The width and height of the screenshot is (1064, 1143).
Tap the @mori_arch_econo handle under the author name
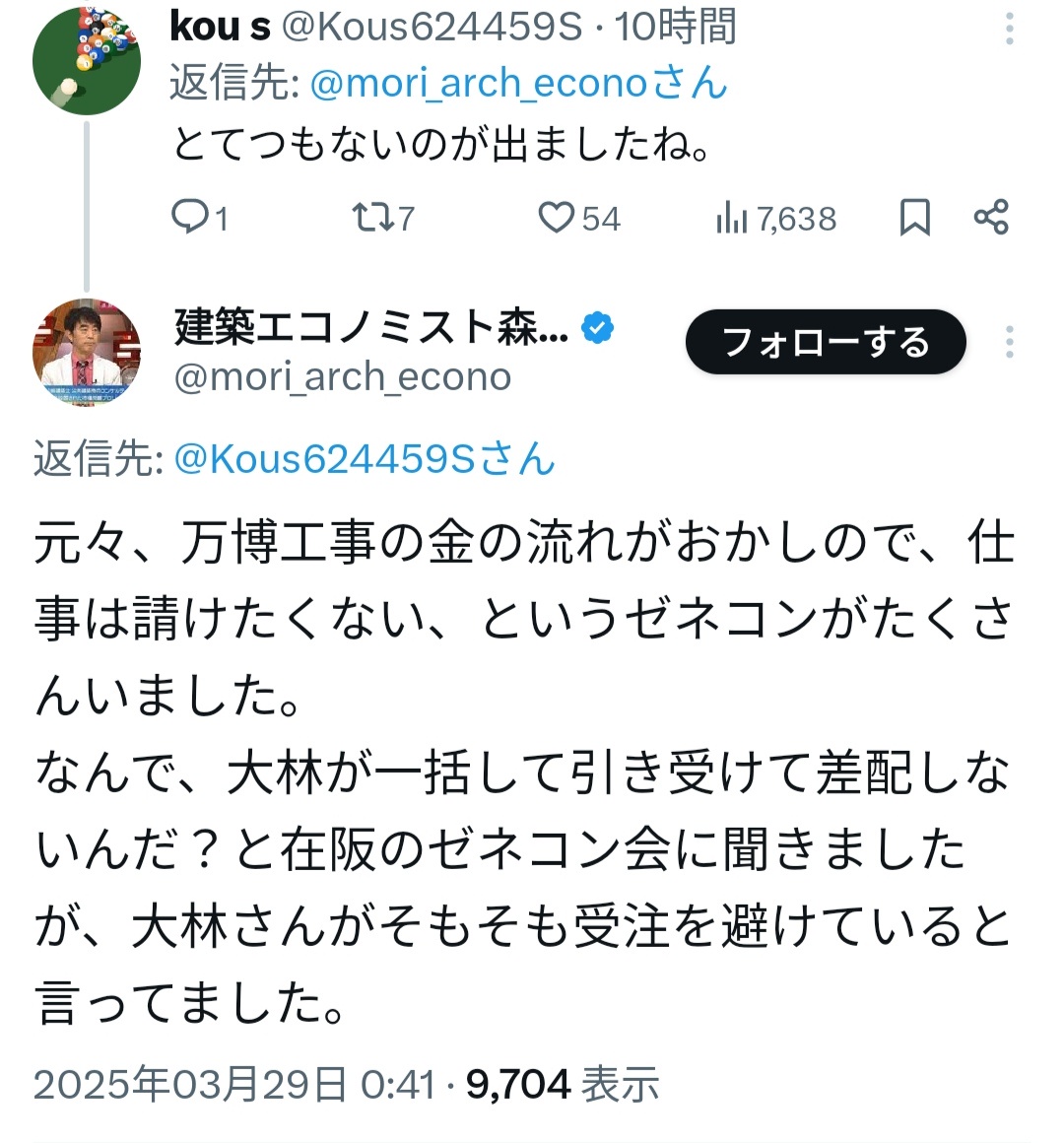click(343, 377)
